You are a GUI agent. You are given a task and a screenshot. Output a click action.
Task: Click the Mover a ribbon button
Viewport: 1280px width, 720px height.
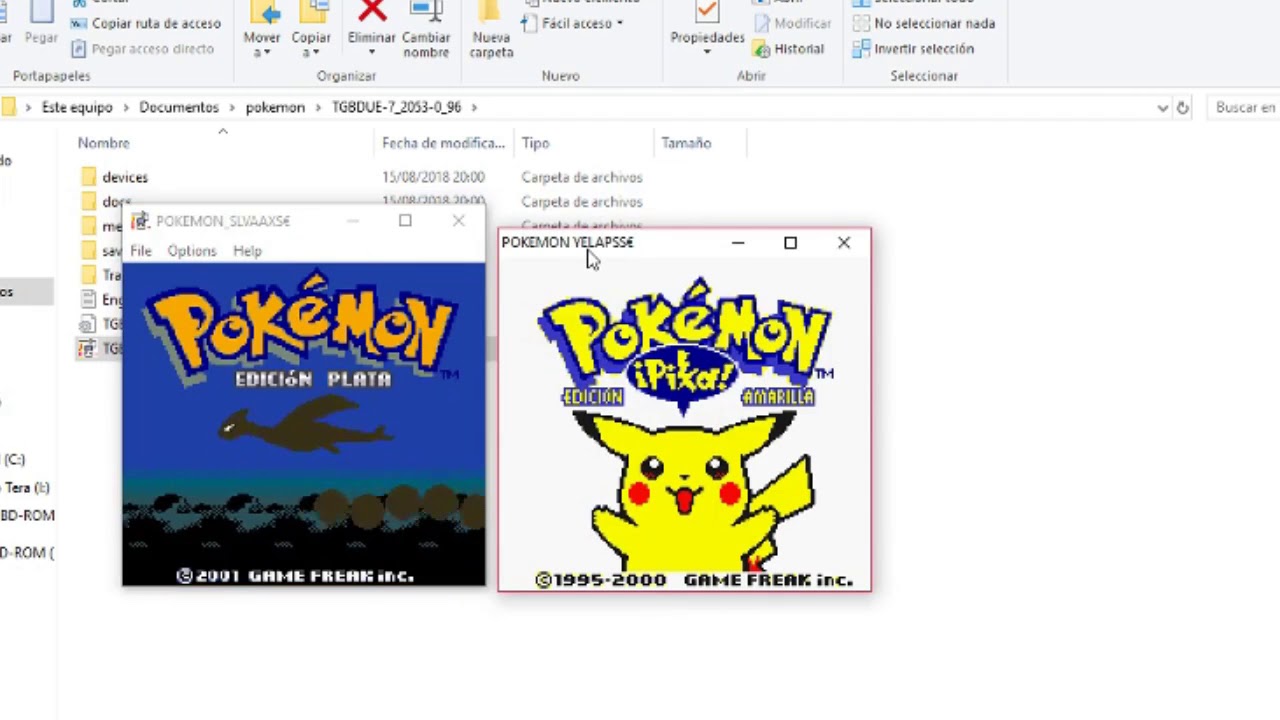(262, 30)
